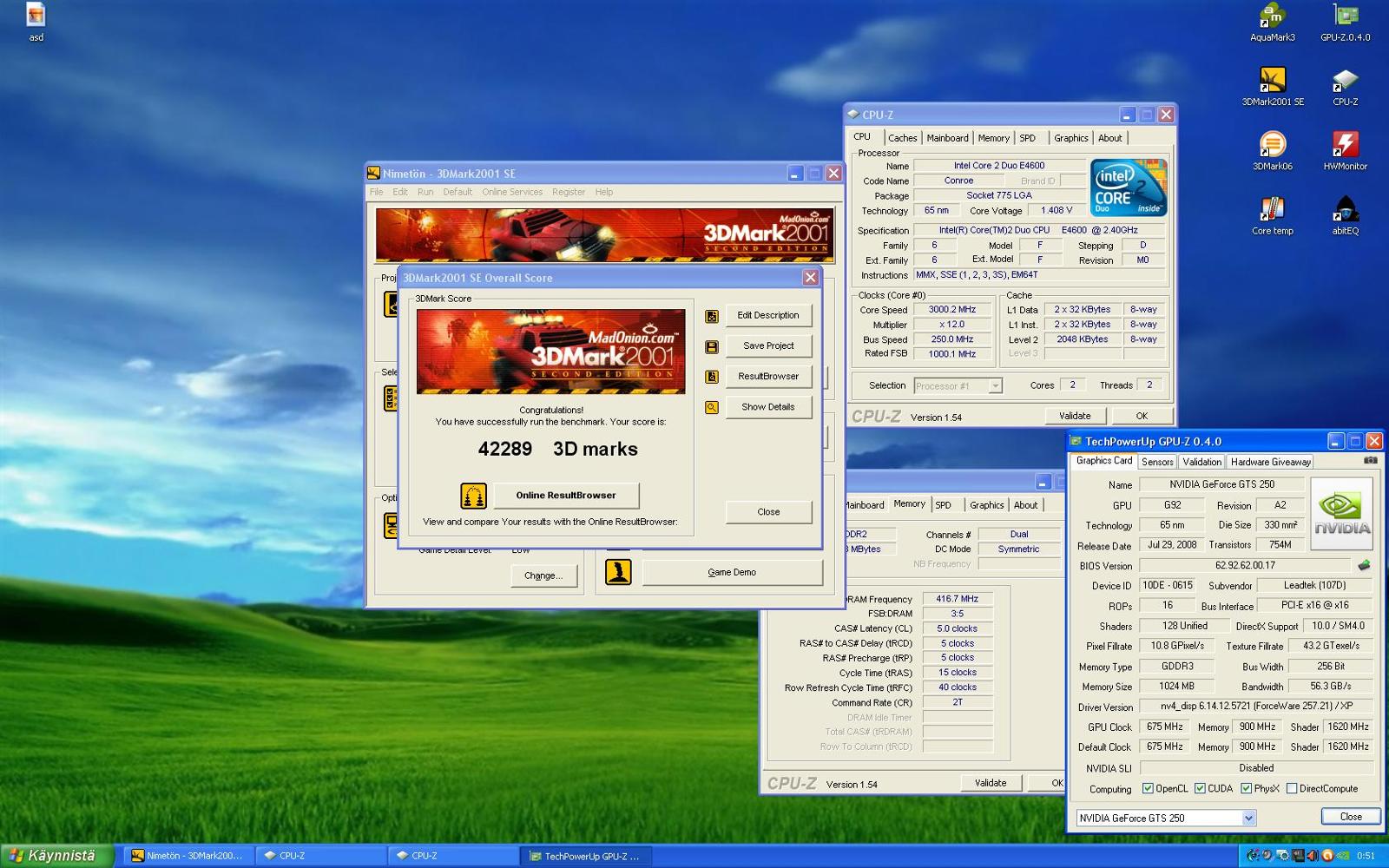Viewport: 1389px width, 868px height.
Task: Click the Close button in GPU-Z
Action: tap(1351, 817)
